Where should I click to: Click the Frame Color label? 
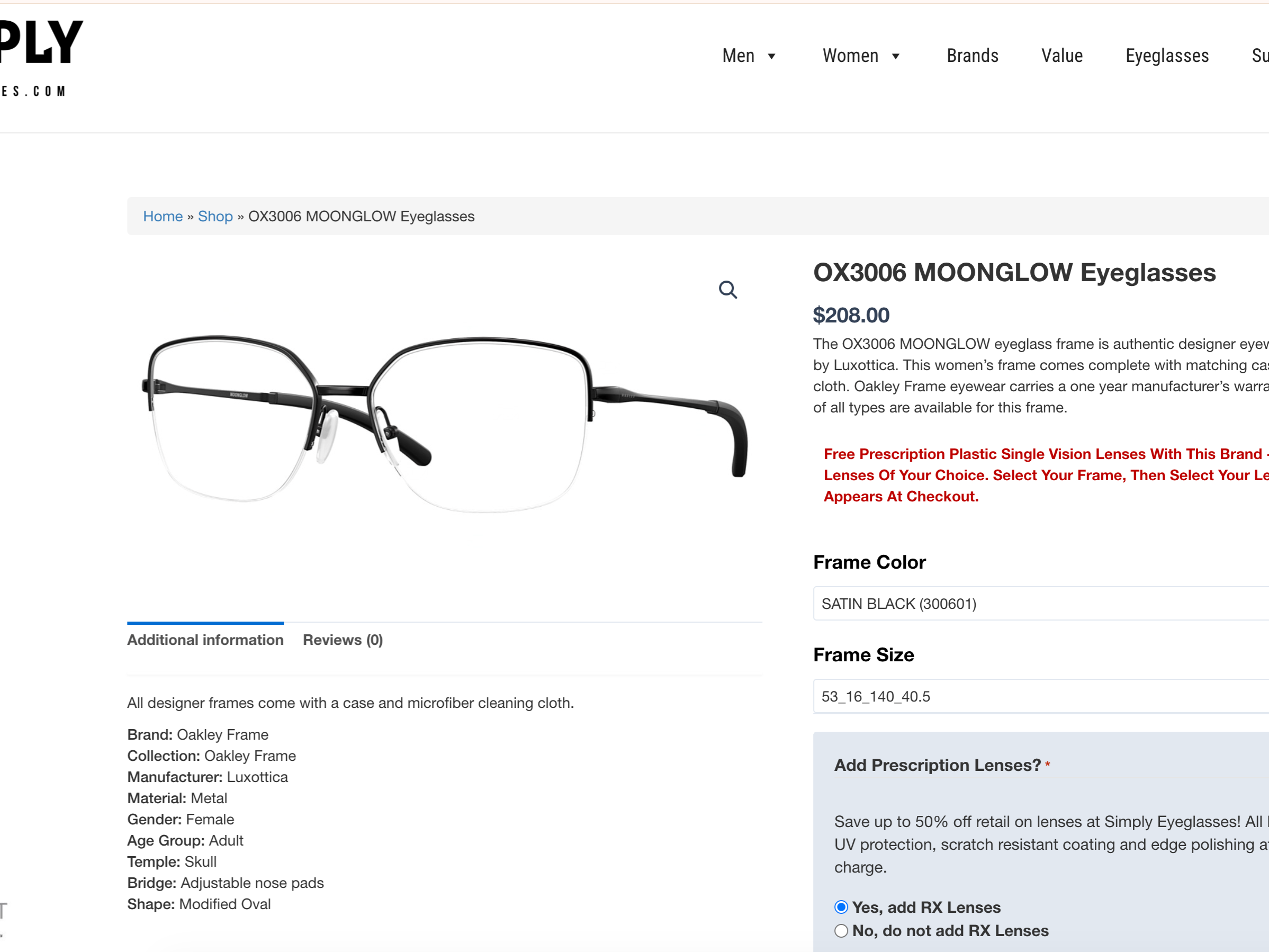870,562
